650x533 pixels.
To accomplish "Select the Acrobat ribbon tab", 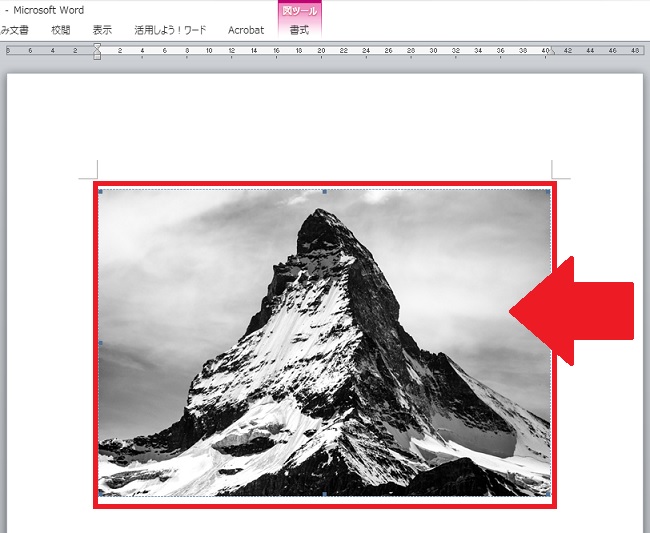I will click(x=246, y=30).
